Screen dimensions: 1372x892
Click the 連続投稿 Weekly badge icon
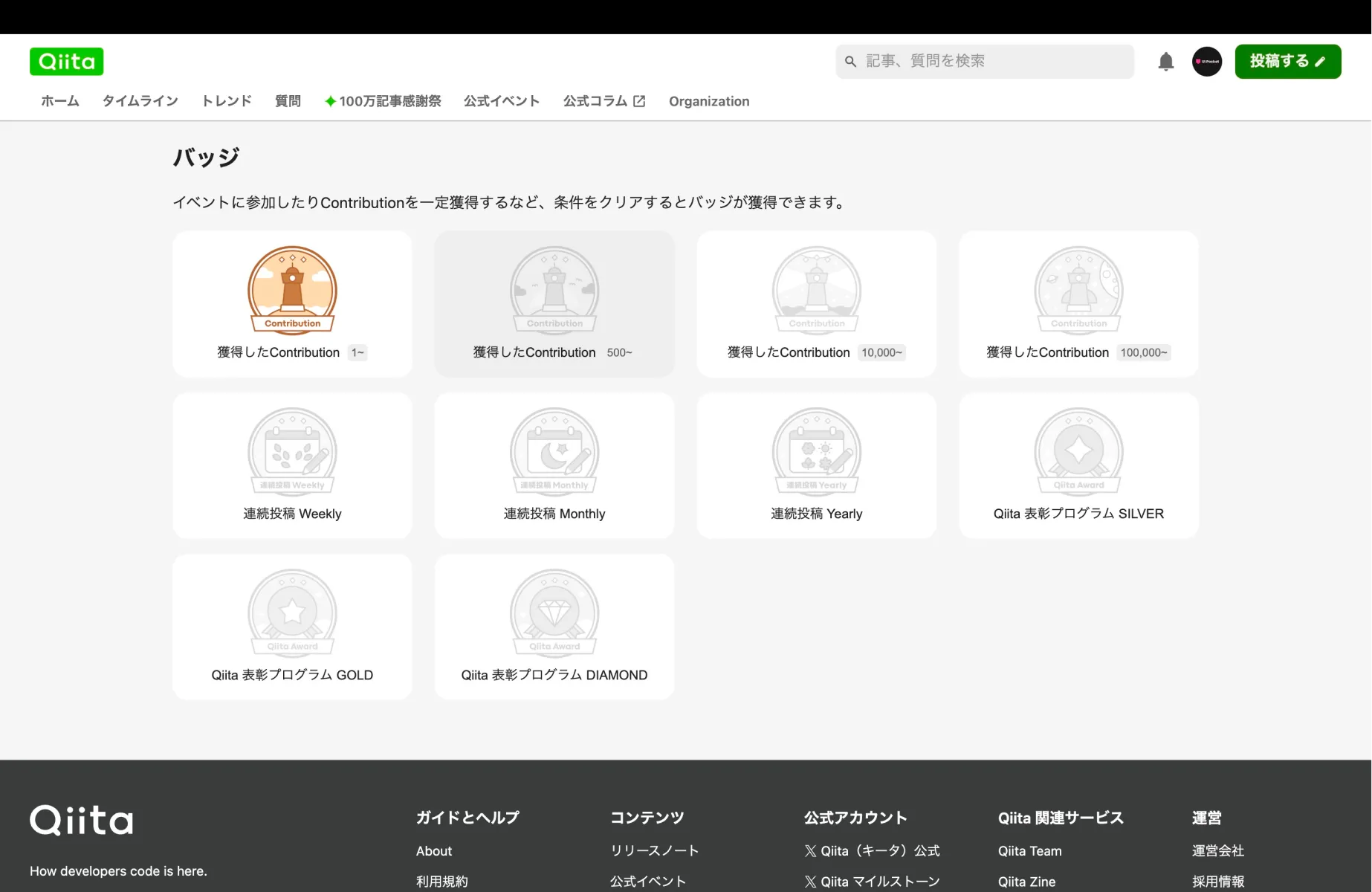292,452
